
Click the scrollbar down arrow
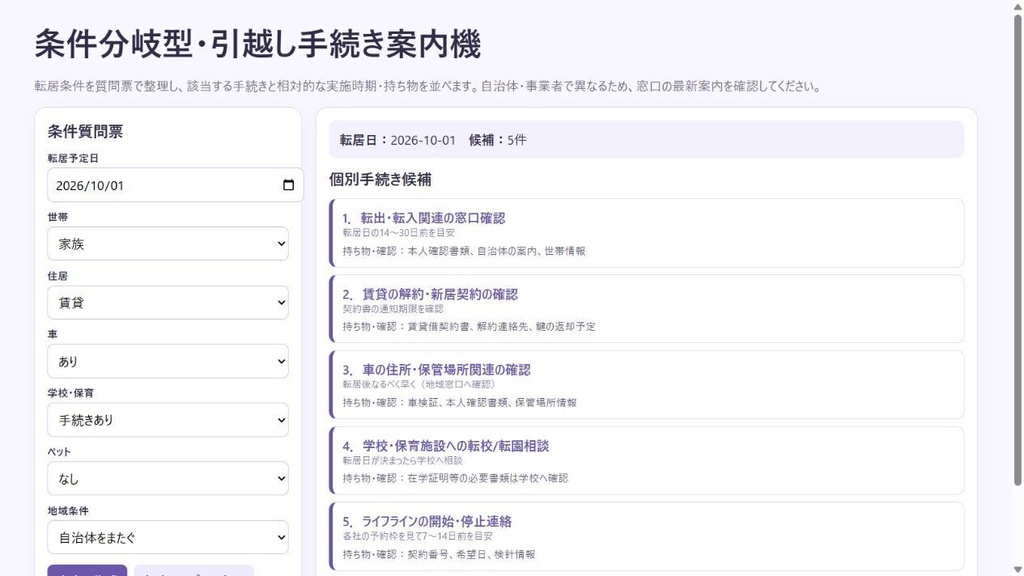click(x=1017, y=570)
